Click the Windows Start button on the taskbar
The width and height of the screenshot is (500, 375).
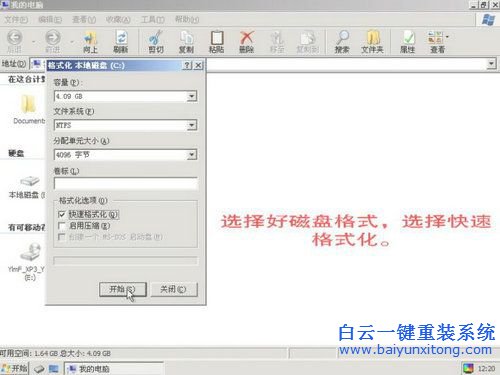[14, 368]
